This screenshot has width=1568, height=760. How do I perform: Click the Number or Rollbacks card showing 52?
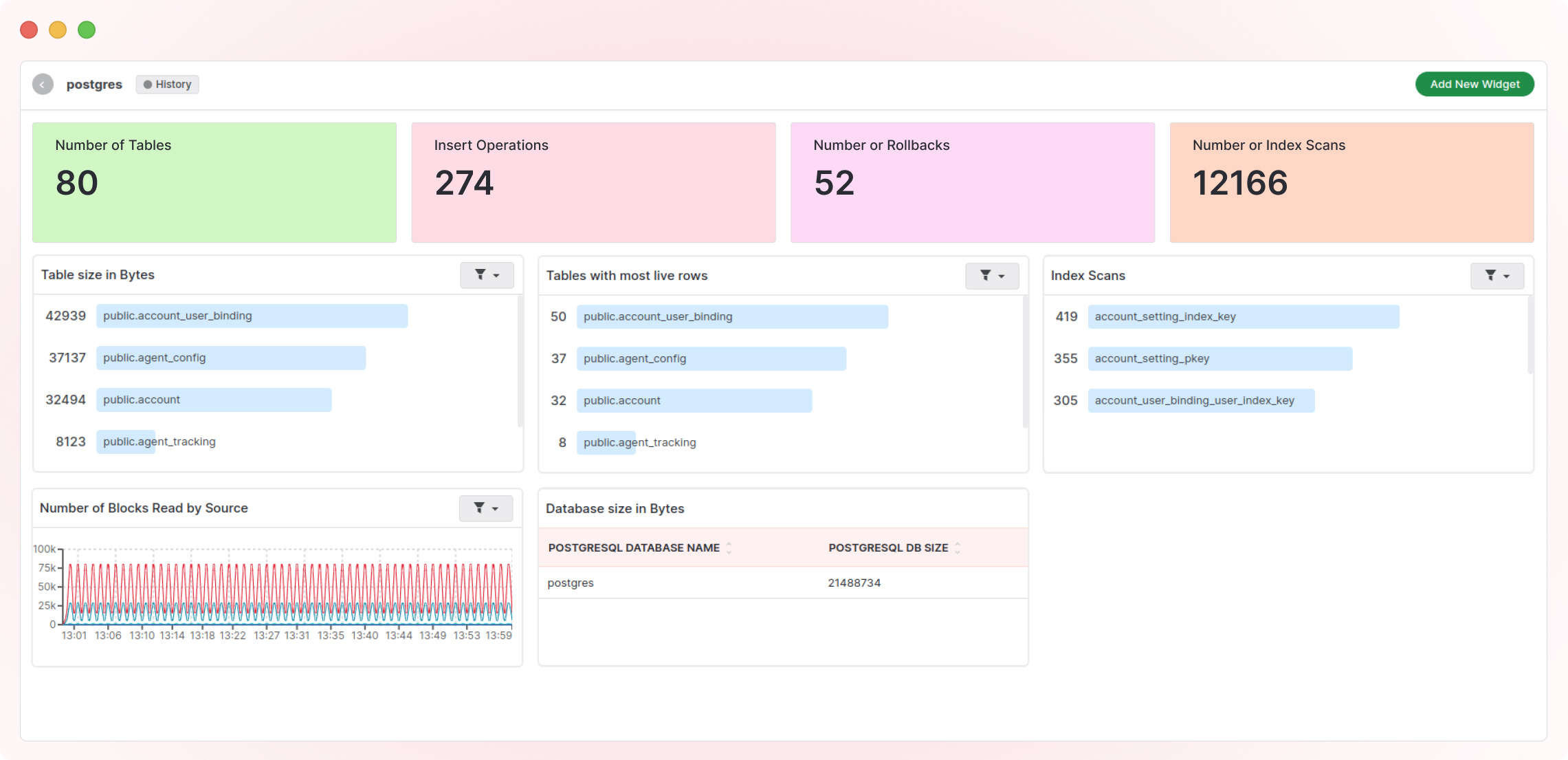click(x=972, y=182)
